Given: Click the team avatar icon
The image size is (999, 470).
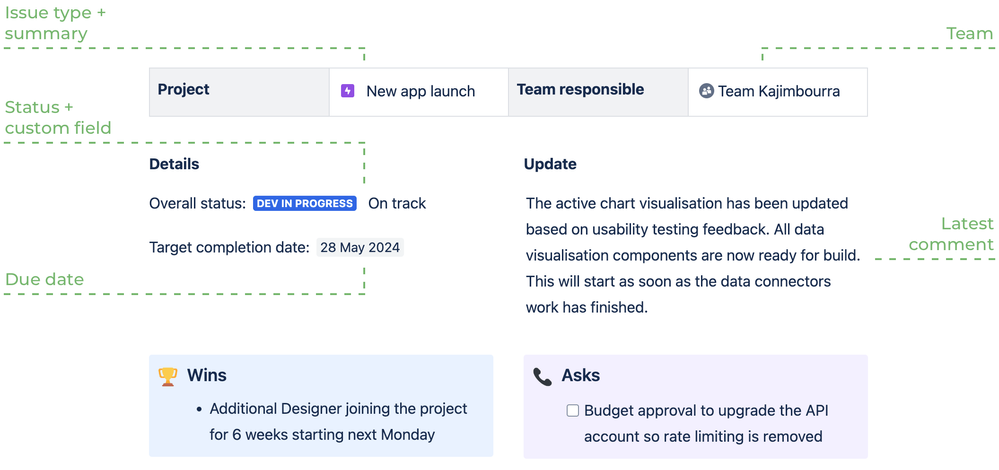Looking at the screenshot, I should tap(706, 91).
